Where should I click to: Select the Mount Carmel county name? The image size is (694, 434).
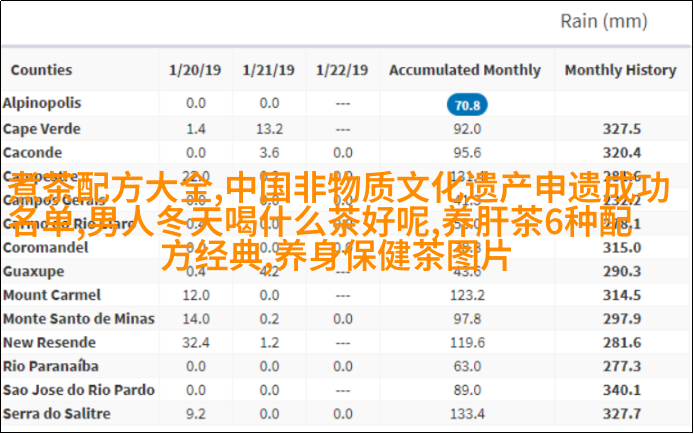tap(51, 295)
